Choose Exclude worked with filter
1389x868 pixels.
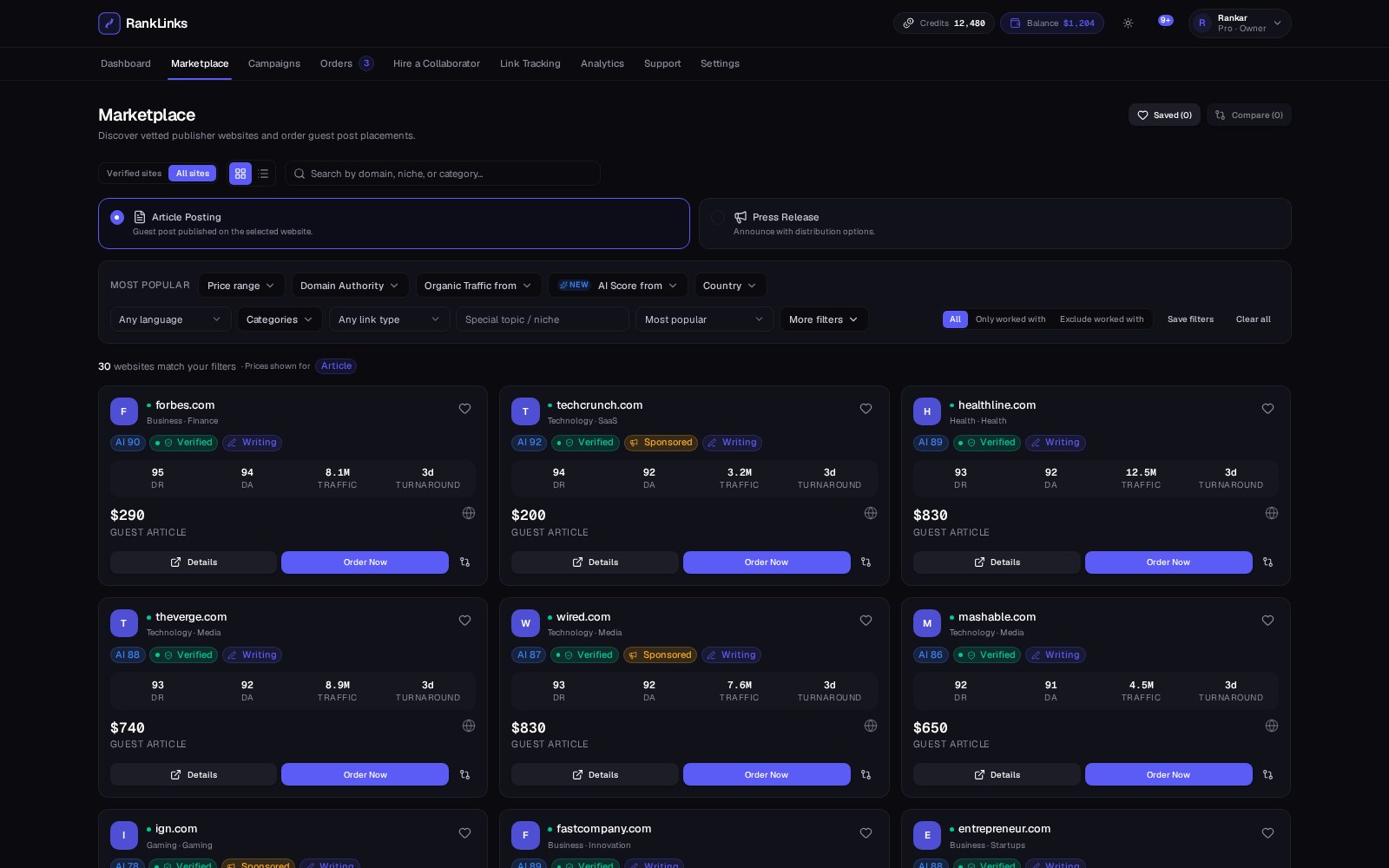coord(1102,319)
